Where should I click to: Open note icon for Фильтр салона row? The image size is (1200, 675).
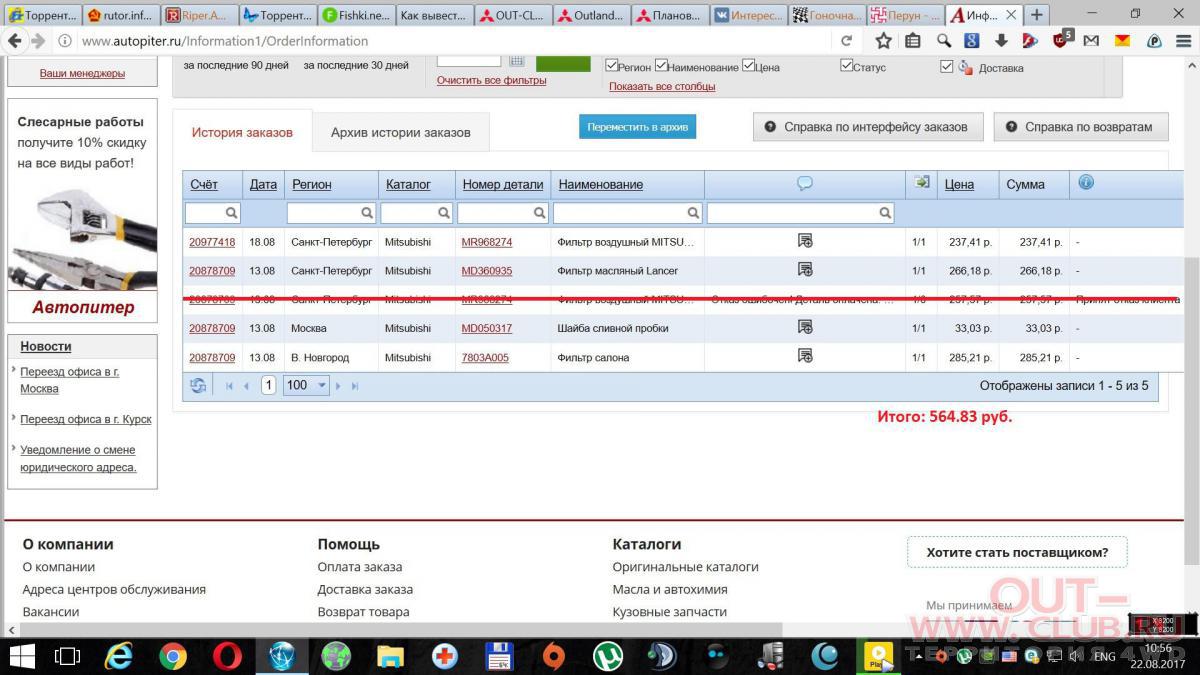point(804,355)
